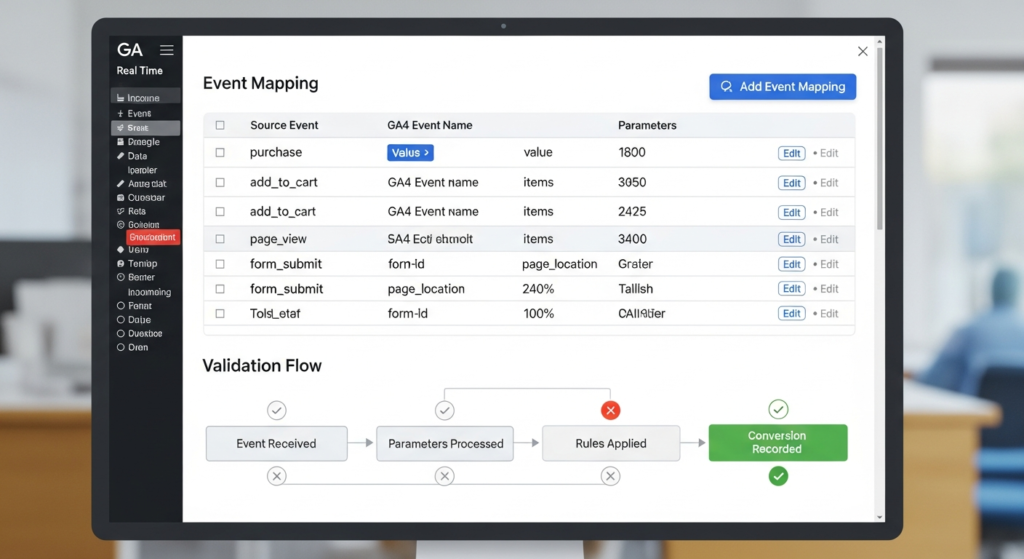The image size is (1024, 559).
Task: Click the Add Event Mapping button
Action: coord(782,87)
